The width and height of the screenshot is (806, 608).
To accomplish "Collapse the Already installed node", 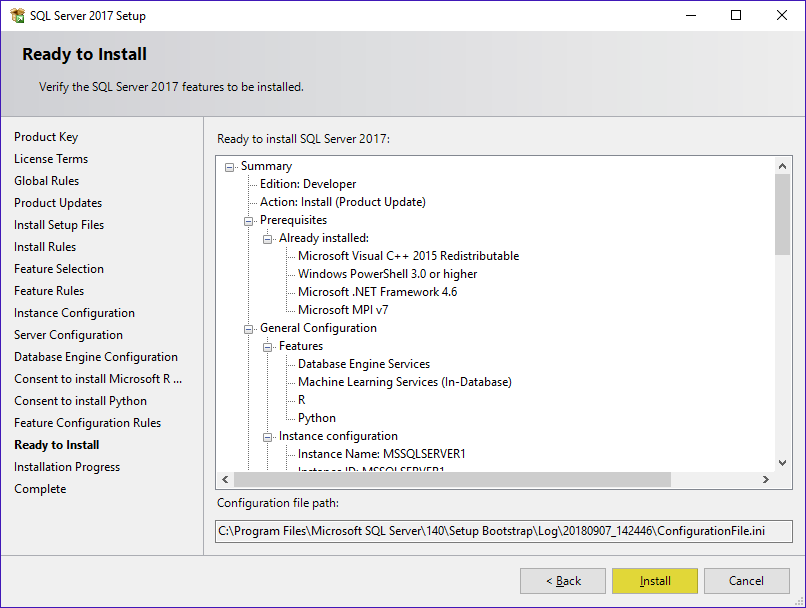I will [267, 239].
